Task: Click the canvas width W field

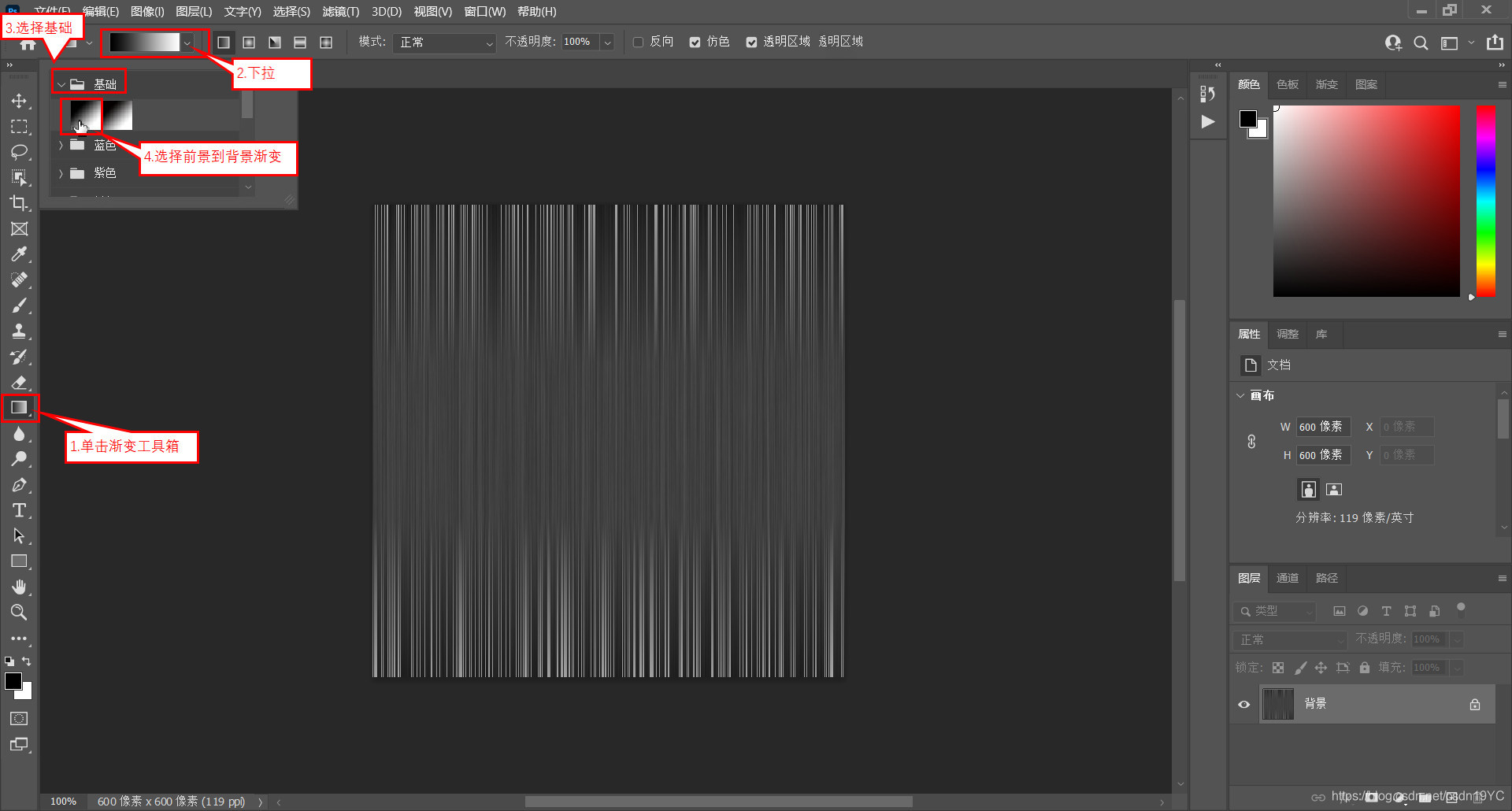Action: pyautogui.click(x=1323, y=427)
